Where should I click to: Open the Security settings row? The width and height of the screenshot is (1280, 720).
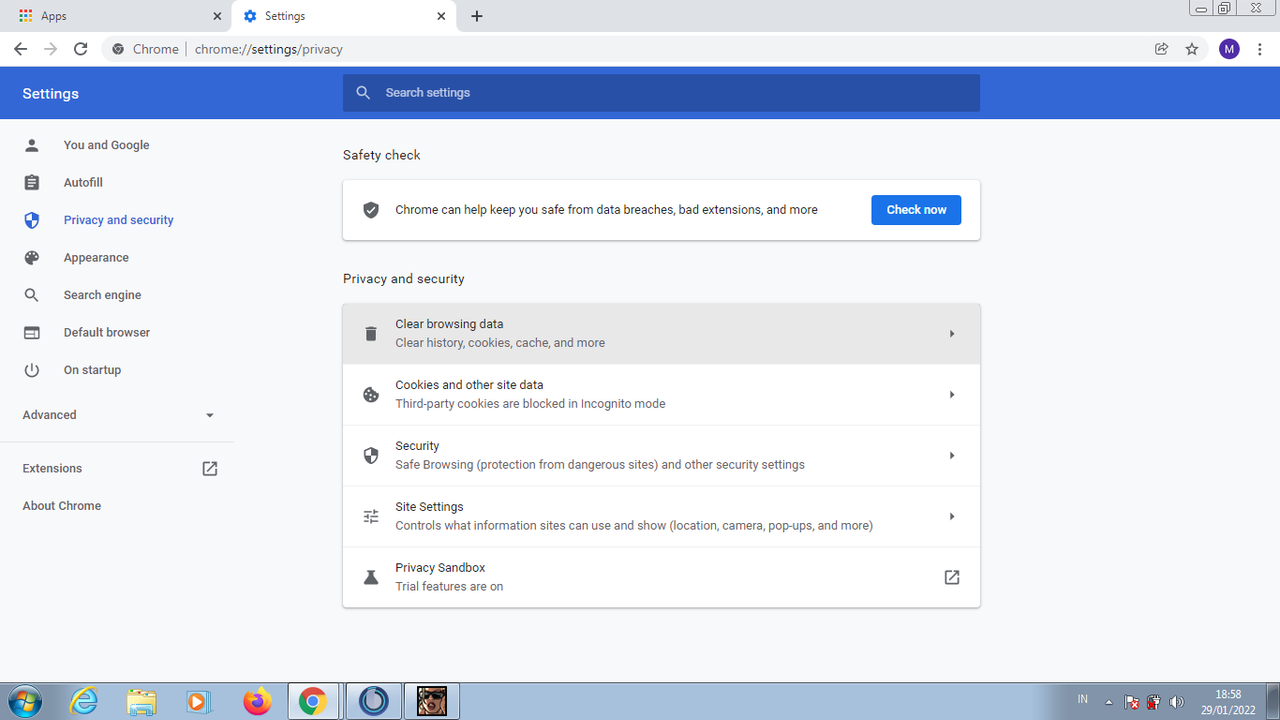point(661,456)
